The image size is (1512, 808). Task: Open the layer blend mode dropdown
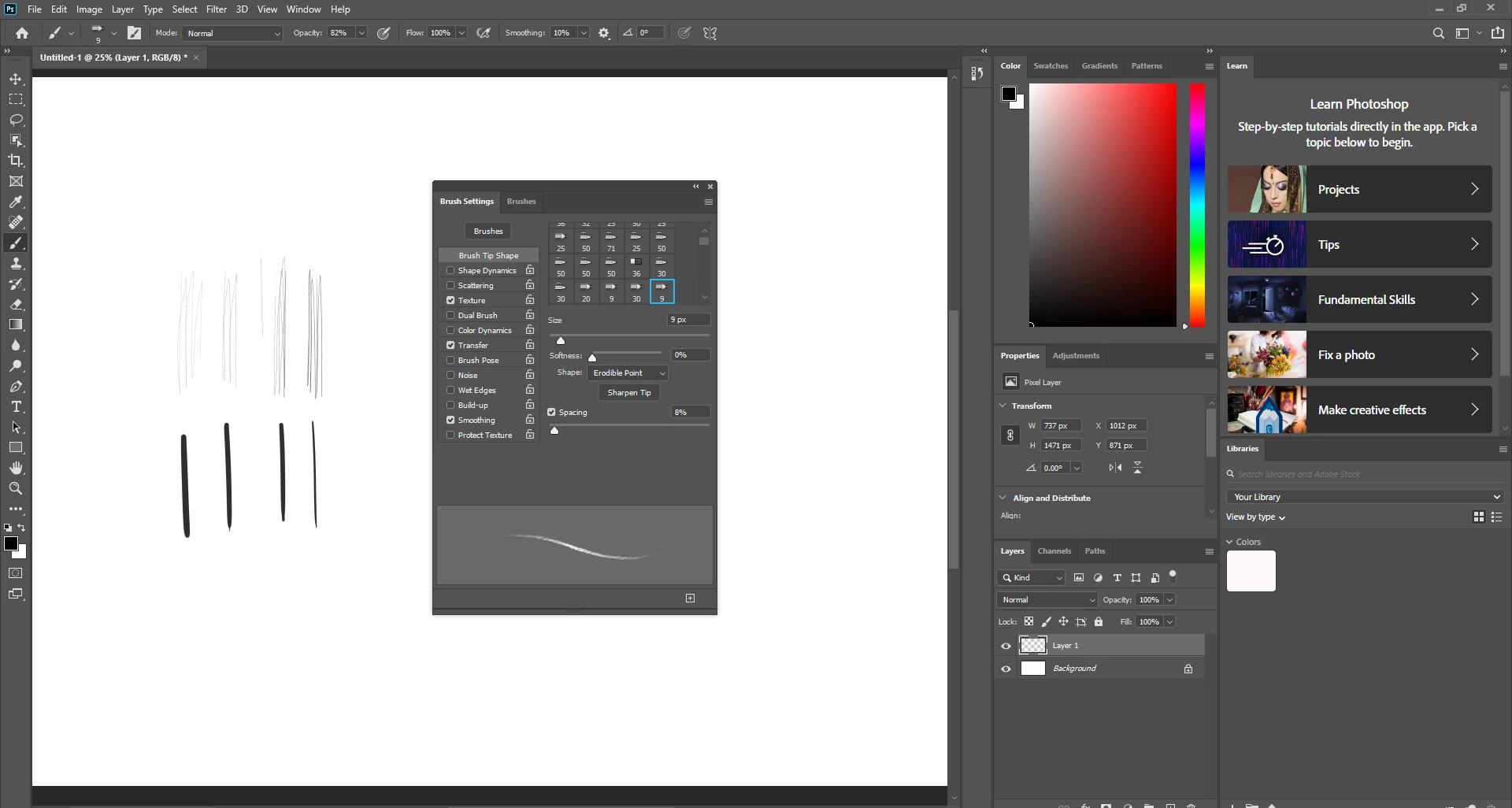(x=1047, y=600)
